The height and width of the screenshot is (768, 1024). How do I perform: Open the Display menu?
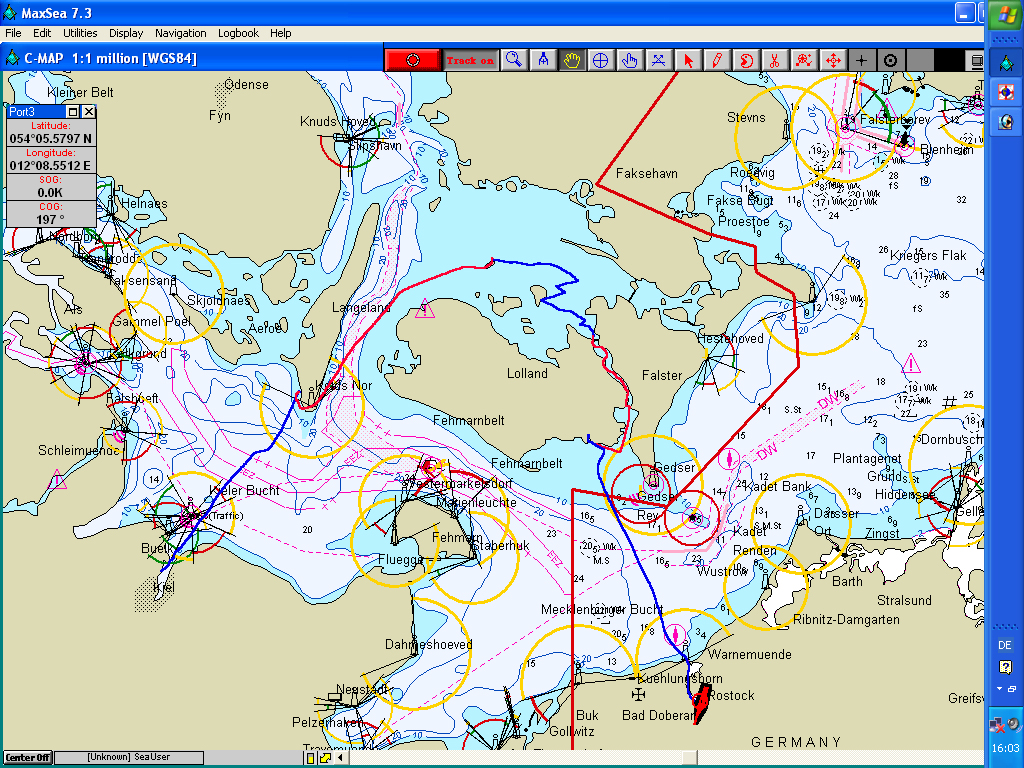click(x=126, y=33)
